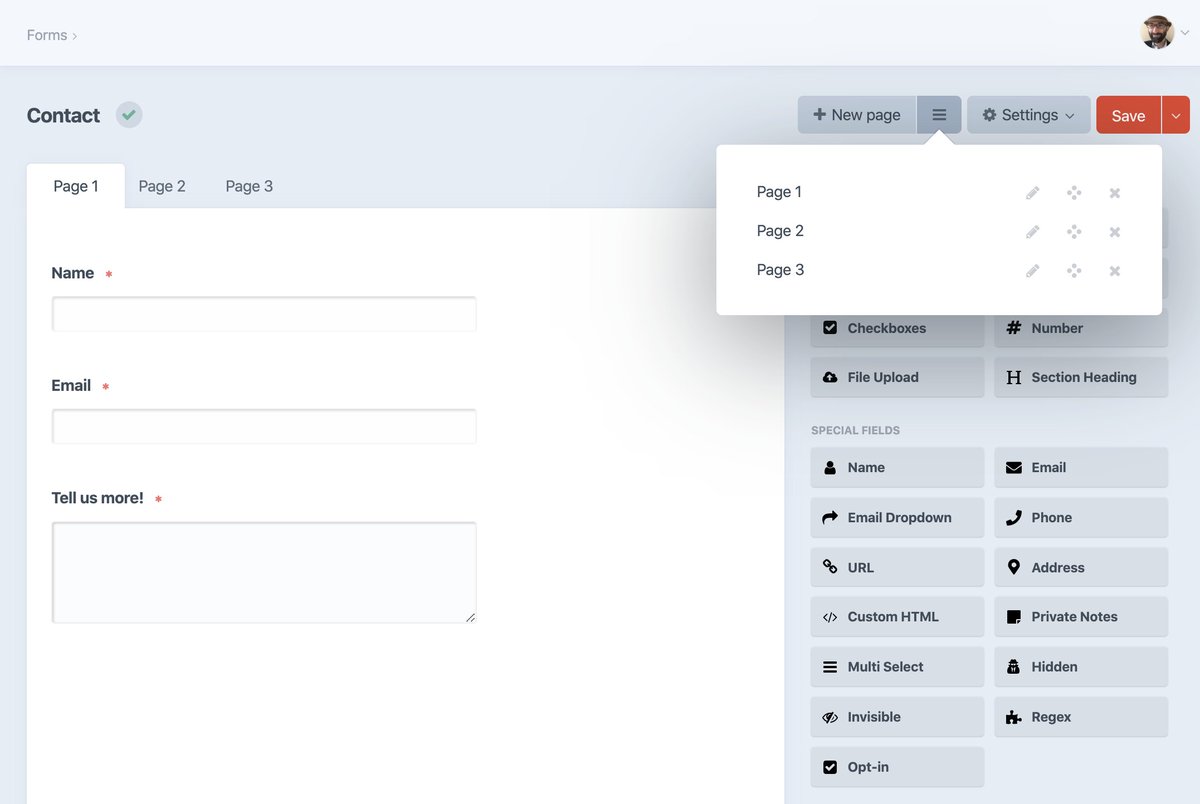
Task: Click the New page button
Action: [855, 114]
